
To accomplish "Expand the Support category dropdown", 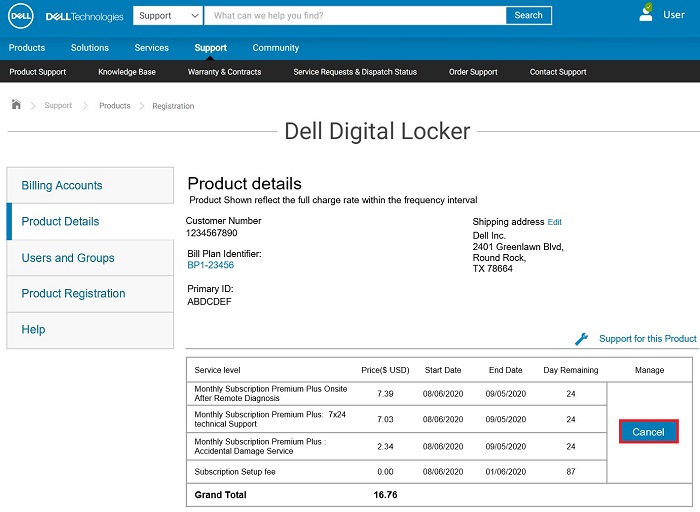I will click(x=168, y=16).
